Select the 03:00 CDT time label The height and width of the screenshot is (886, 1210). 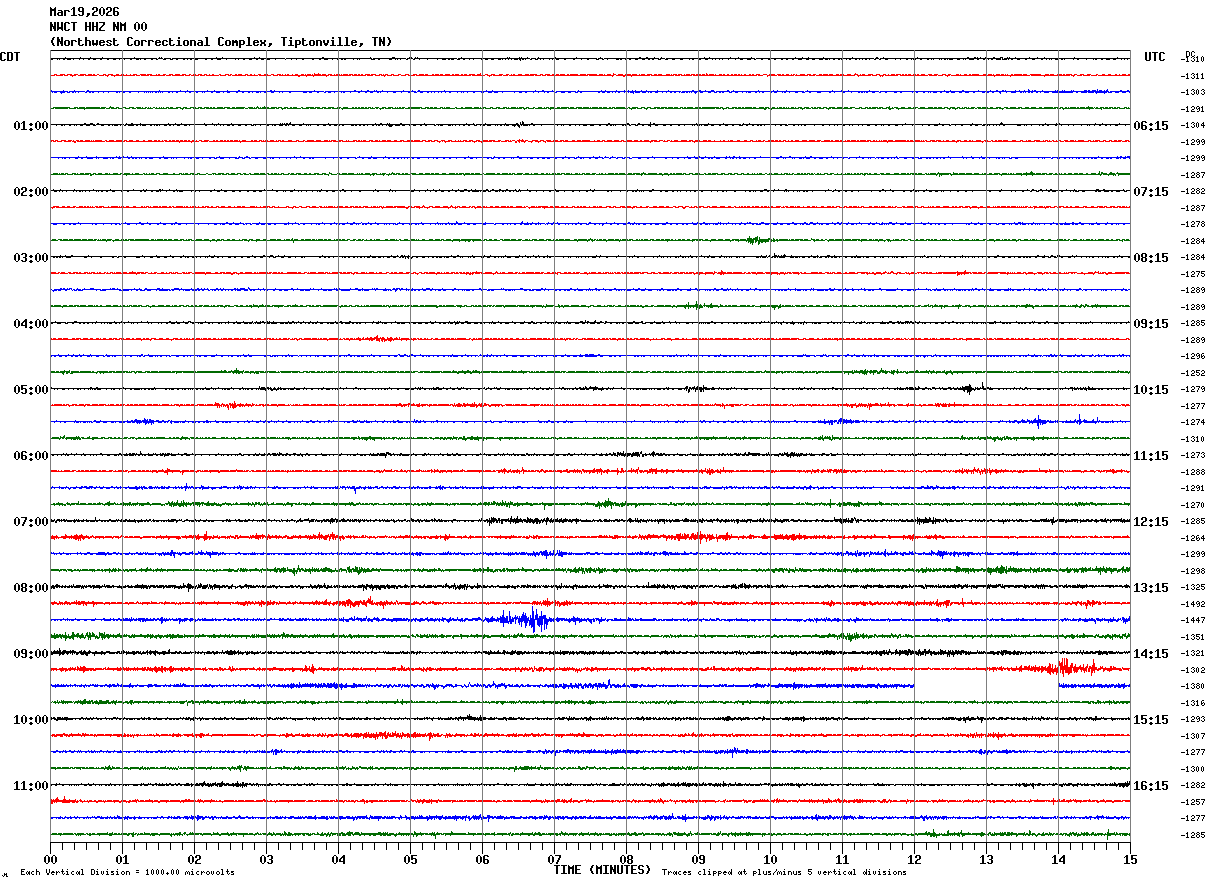[31, 258]
